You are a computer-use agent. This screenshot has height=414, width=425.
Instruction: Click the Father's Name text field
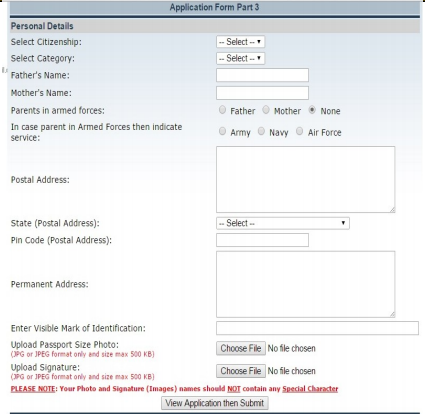pos(262,75)
